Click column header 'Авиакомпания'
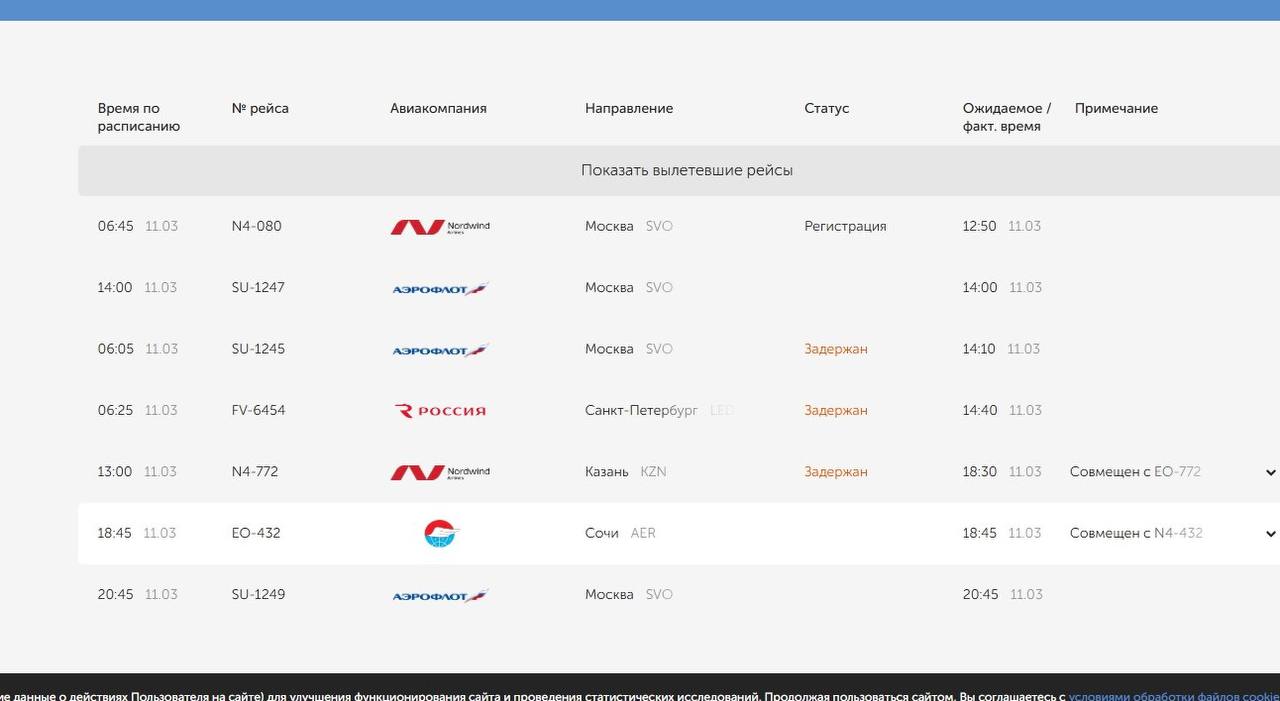 click(x=438, y=108)
